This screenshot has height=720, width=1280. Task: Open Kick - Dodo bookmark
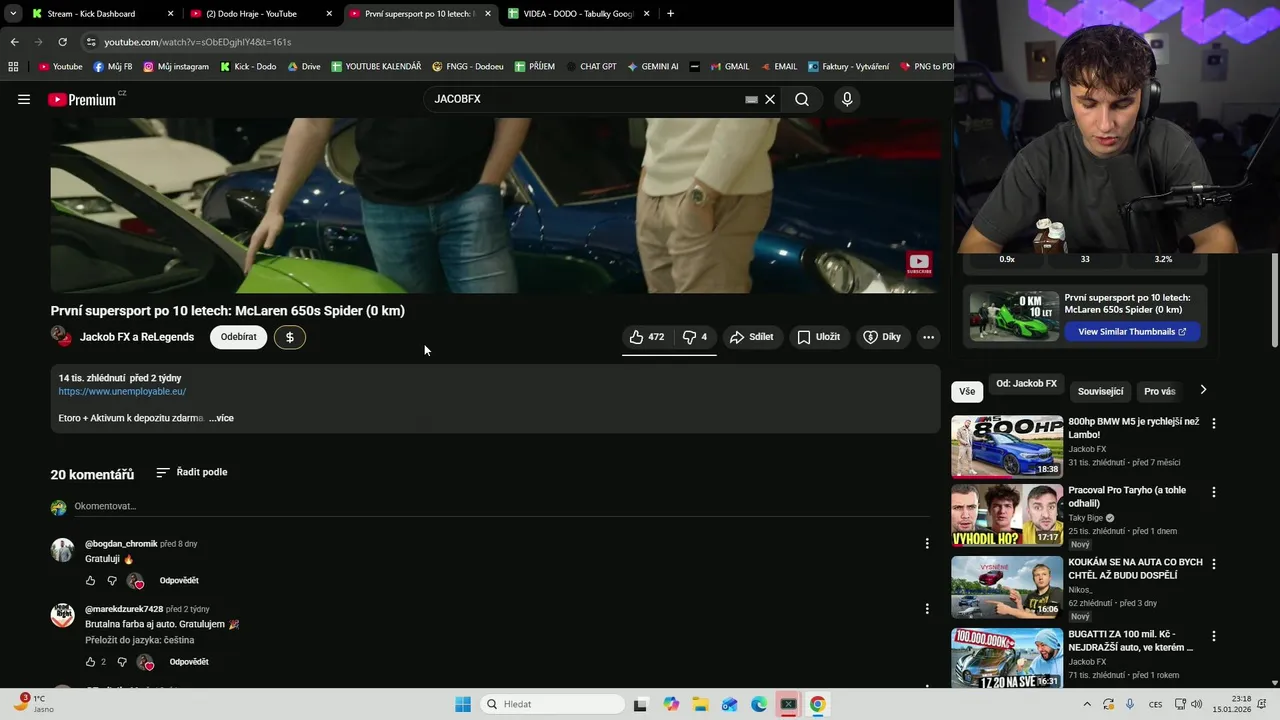[248, 67]
